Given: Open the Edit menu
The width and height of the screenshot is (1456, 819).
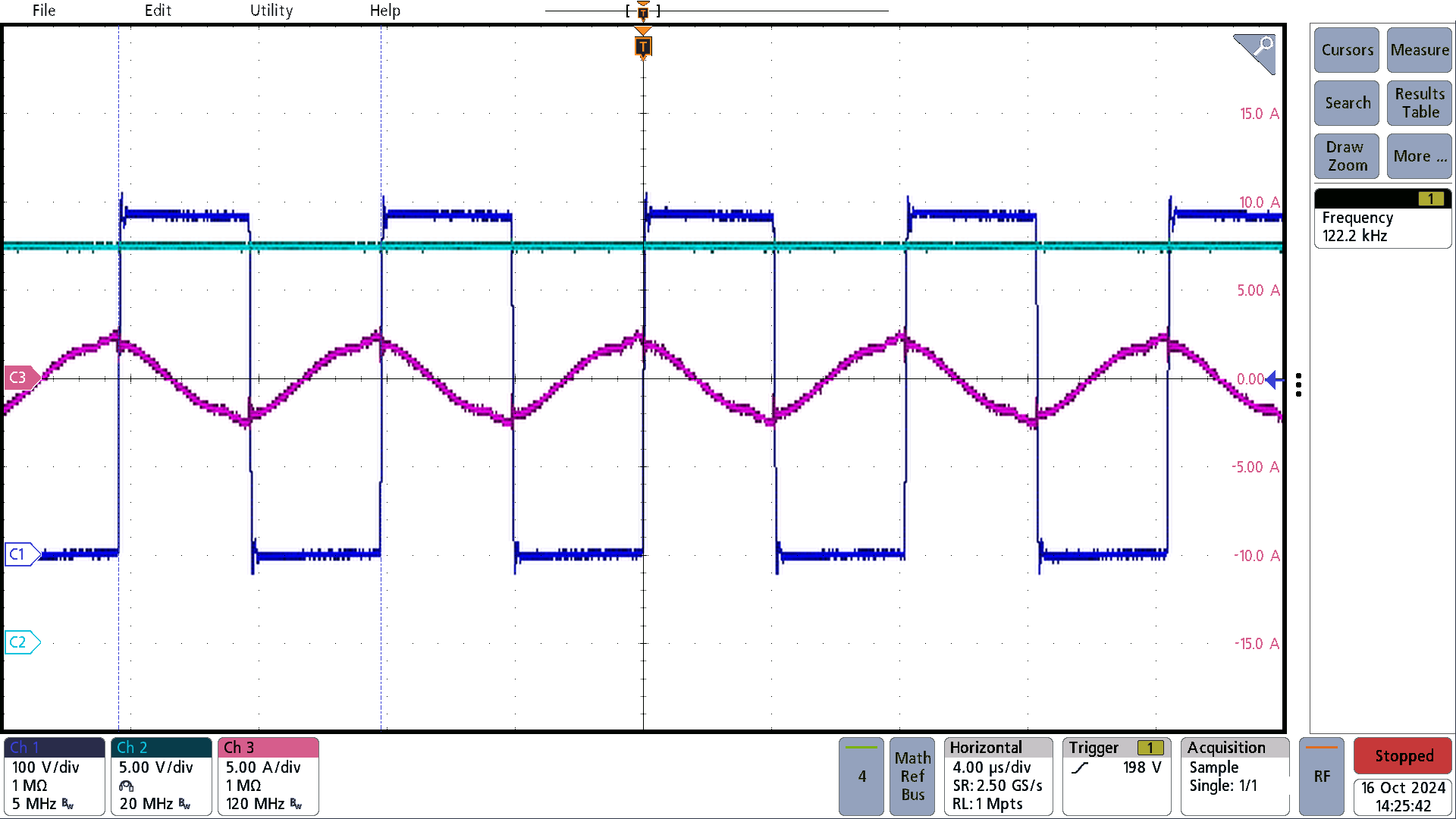Looking at the screenshot, I should click(x=158, y=11).
